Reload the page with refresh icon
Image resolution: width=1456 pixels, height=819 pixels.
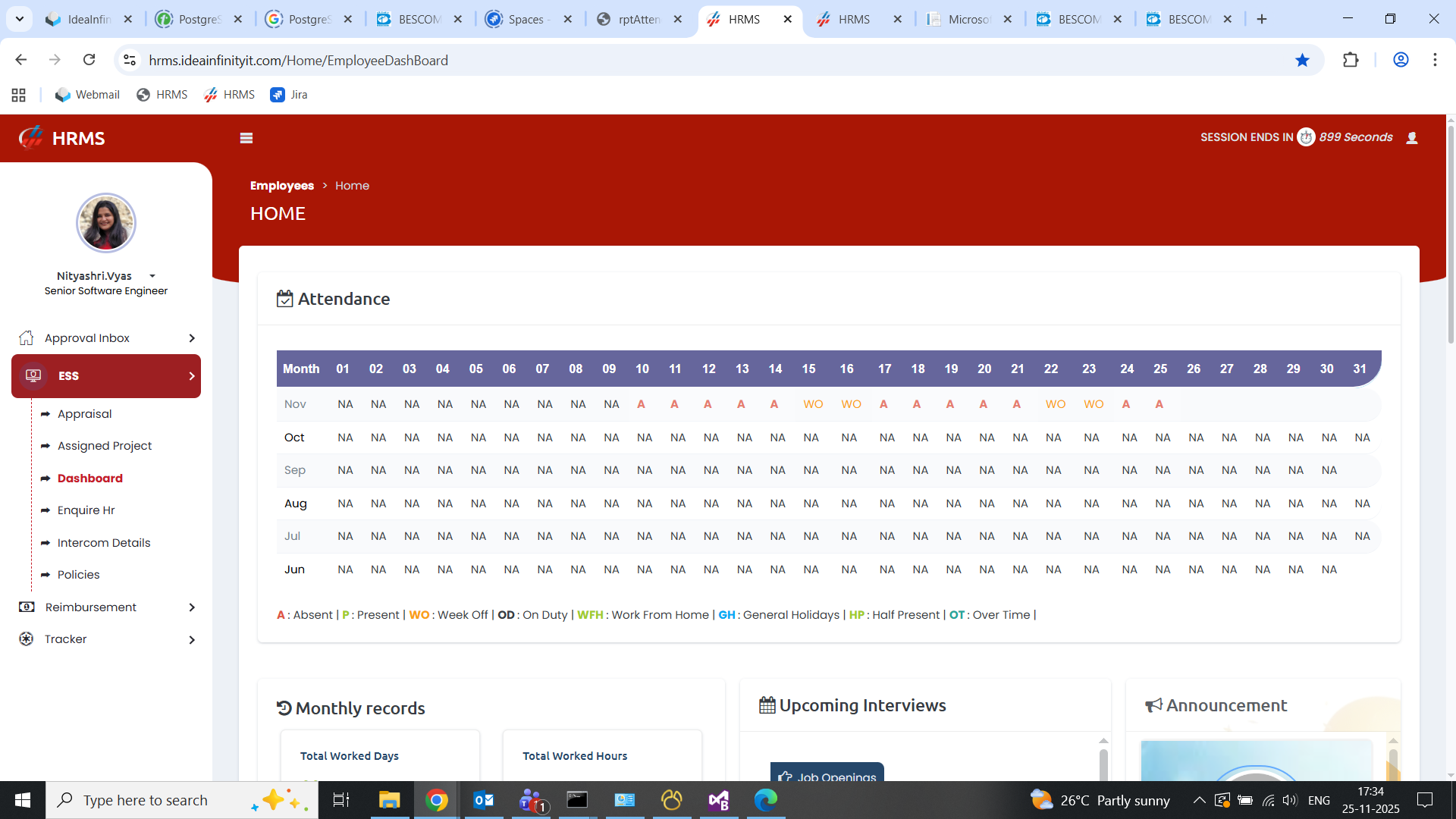click(x=89, y=60)
